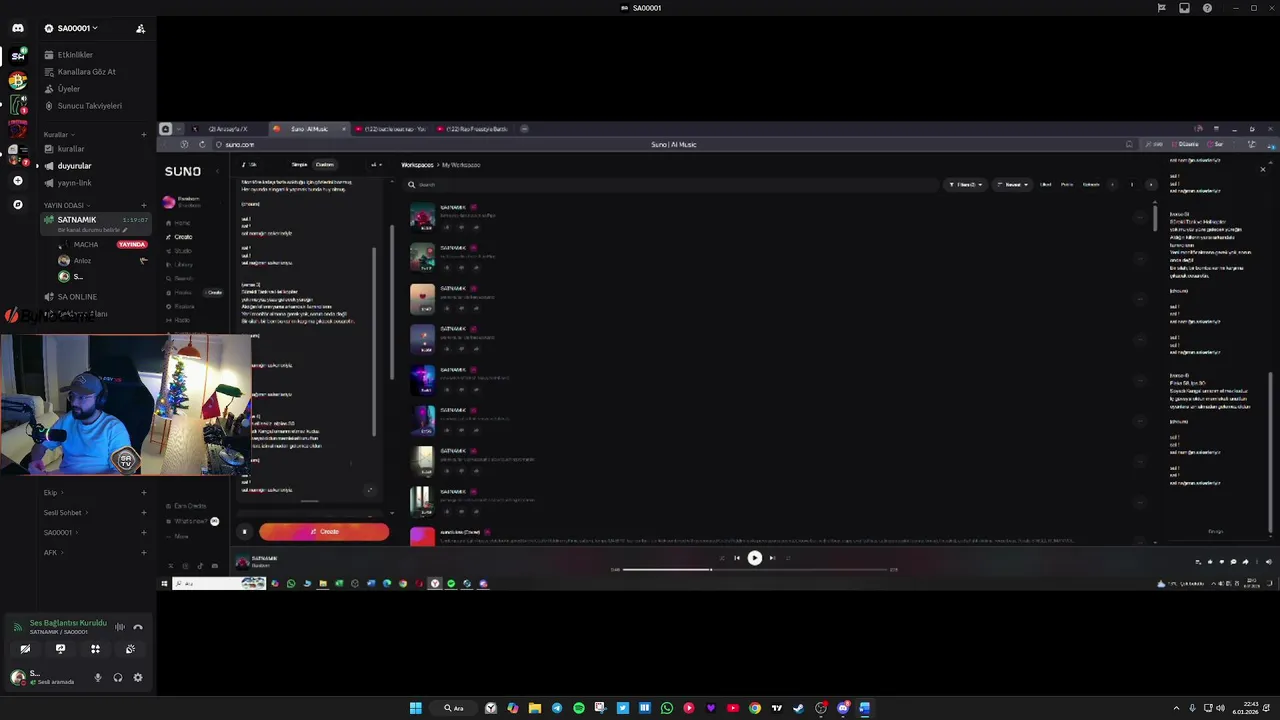Edit channel status pencil under SATNAMIK
Viewport: 1280px width, 720px height.
[125, 230]
